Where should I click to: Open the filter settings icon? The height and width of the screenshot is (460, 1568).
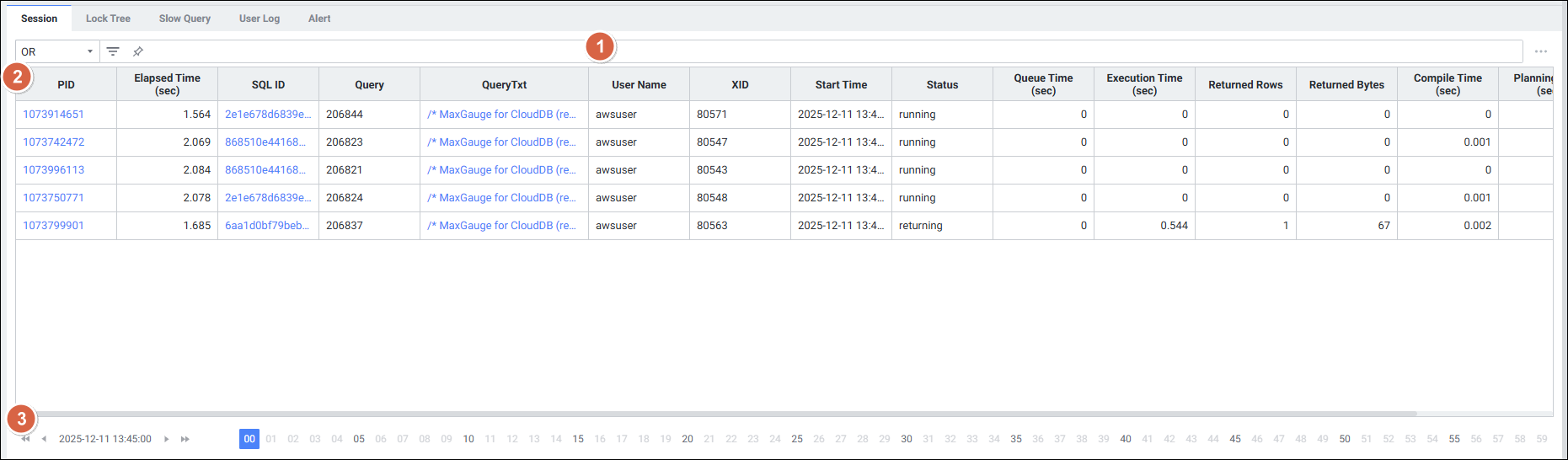113,51
